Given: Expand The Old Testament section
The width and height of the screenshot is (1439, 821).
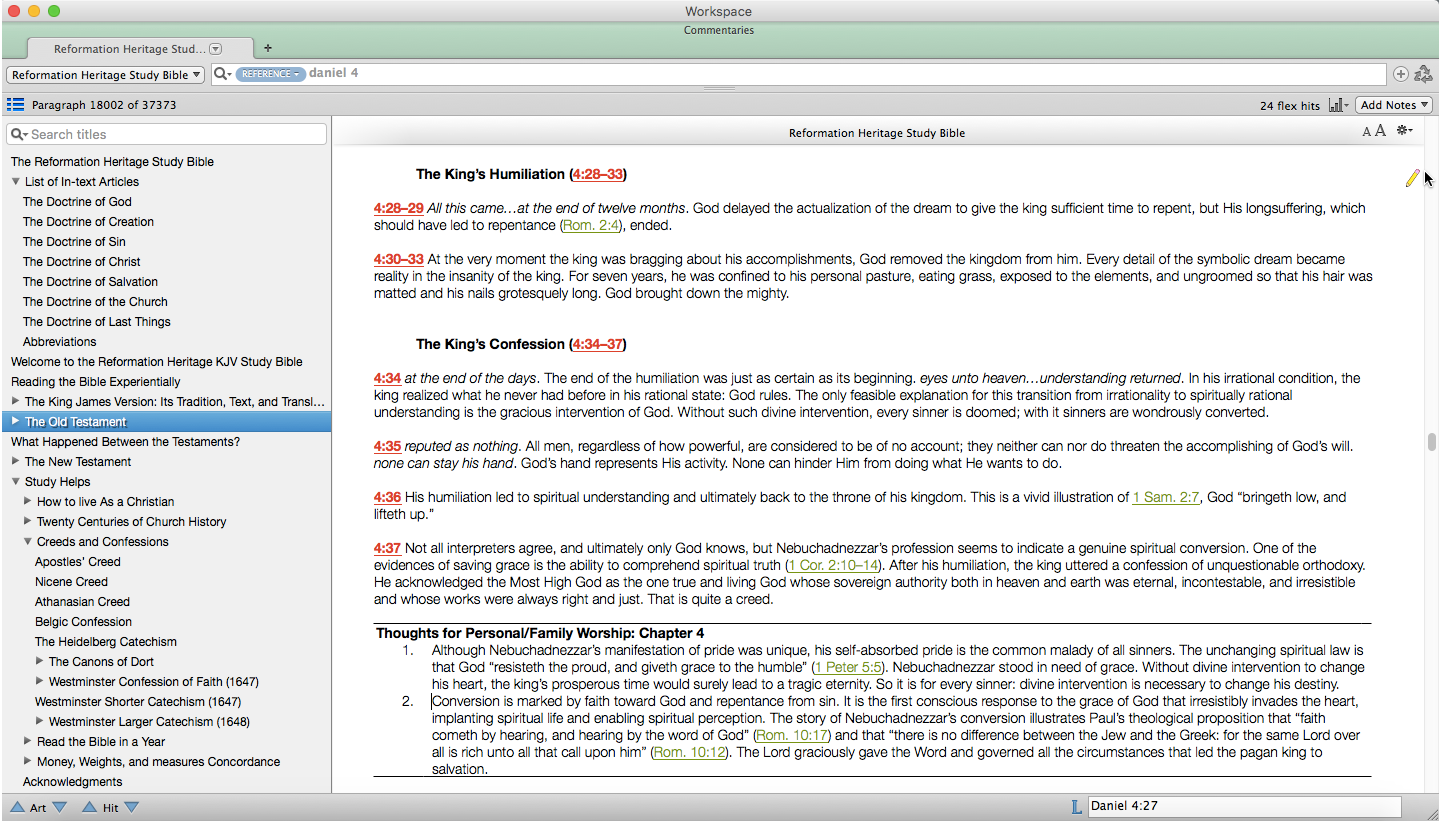Looking at the screenshot, I should pos(16,422).
